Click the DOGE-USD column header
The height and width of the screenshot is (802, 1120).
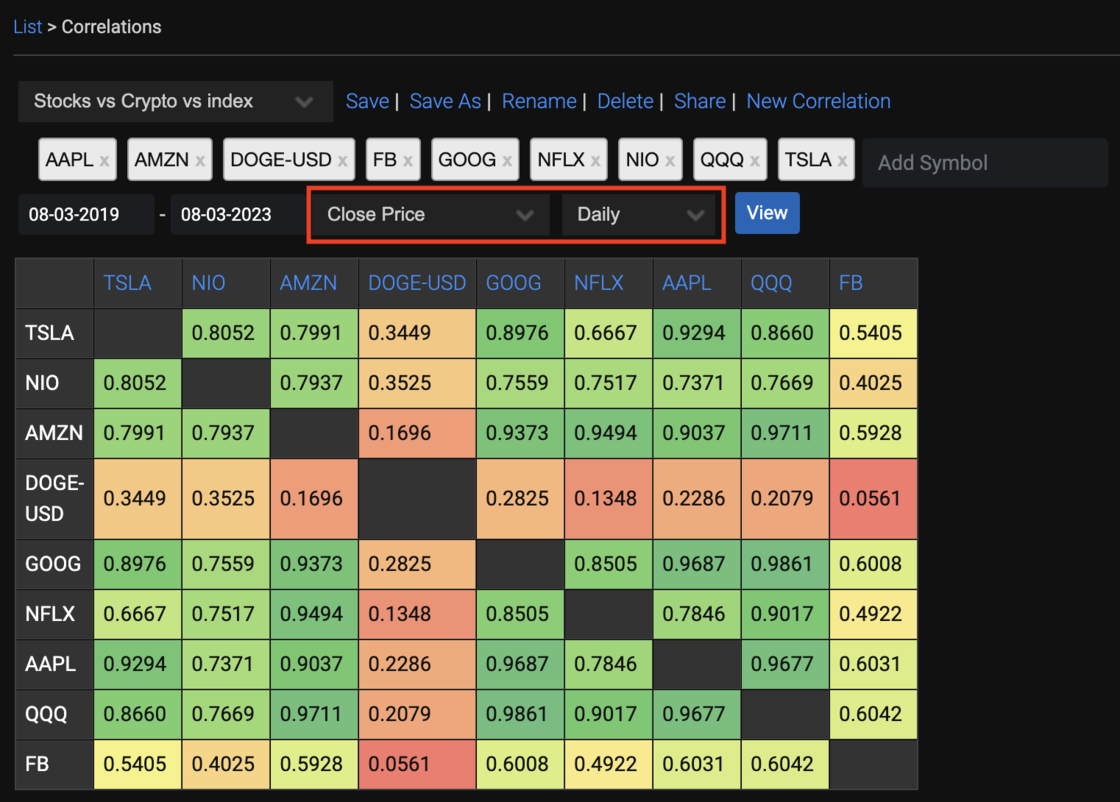[416, 283]
